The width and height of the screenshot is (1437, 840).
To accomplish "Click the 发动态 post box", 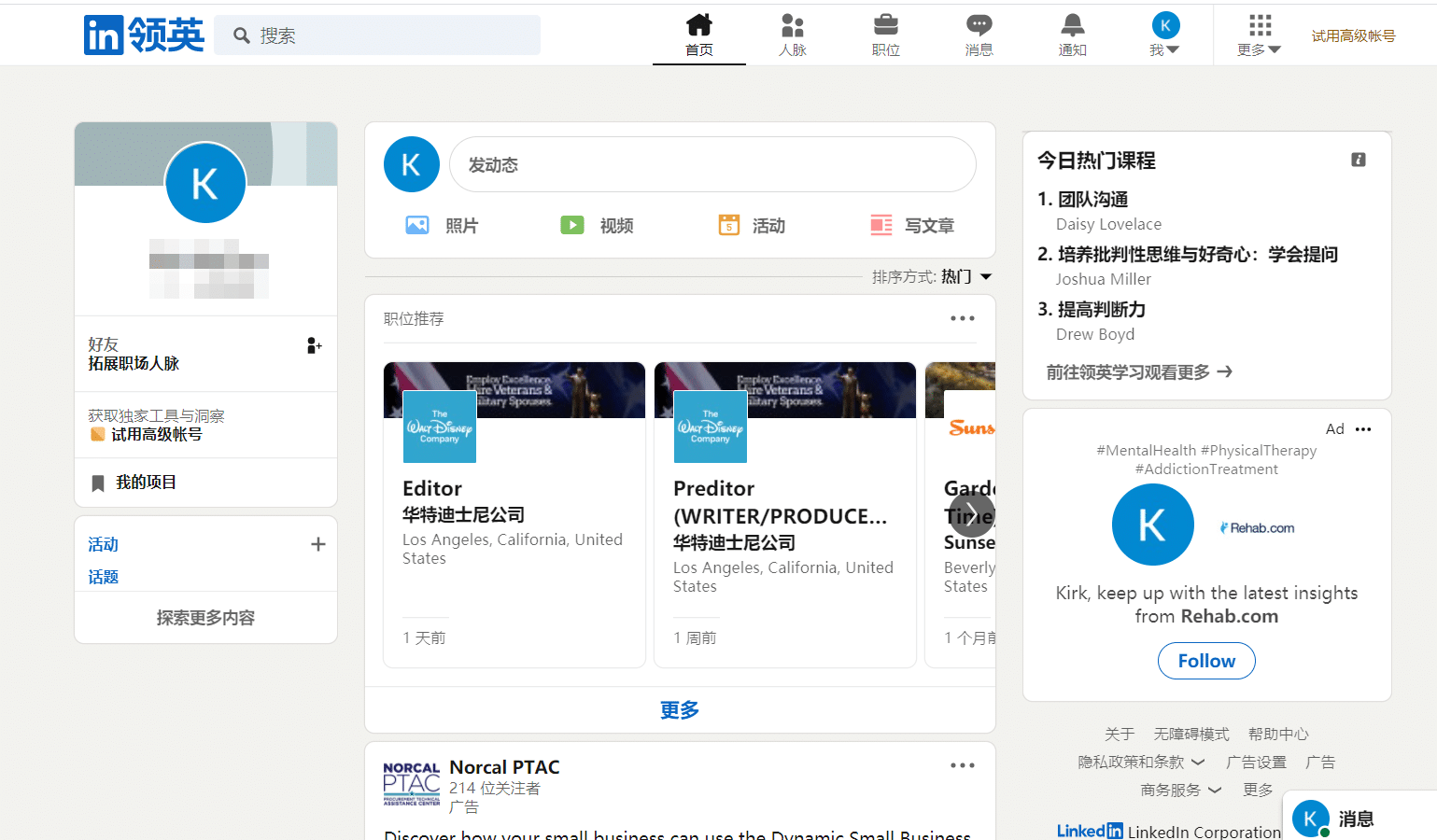I will pyautogui.click(x=712, y=164).
